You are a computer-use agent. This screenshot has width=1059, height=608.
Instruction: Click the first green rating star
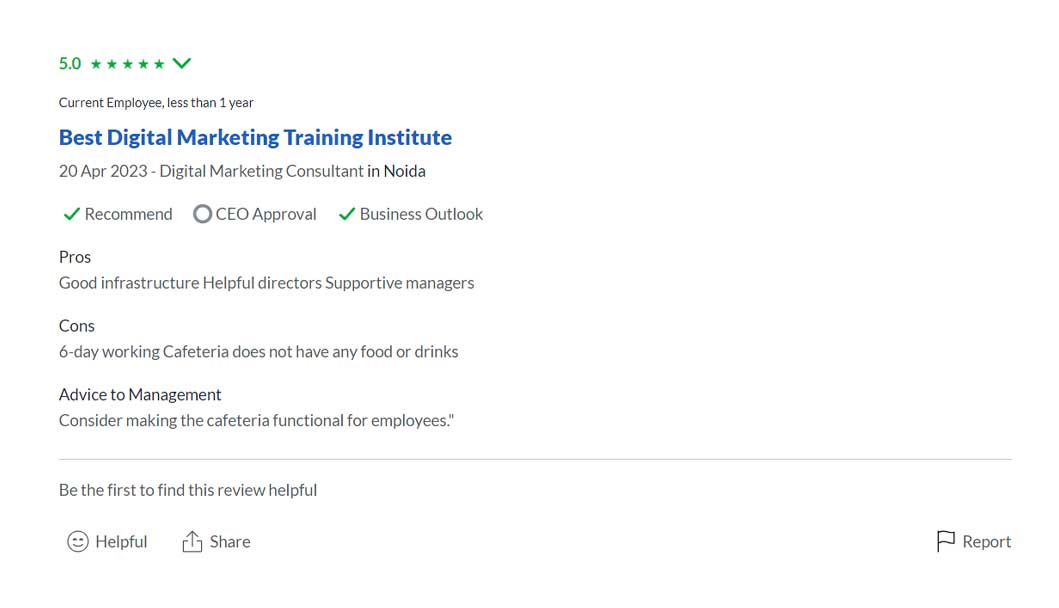tap(96, 64)
